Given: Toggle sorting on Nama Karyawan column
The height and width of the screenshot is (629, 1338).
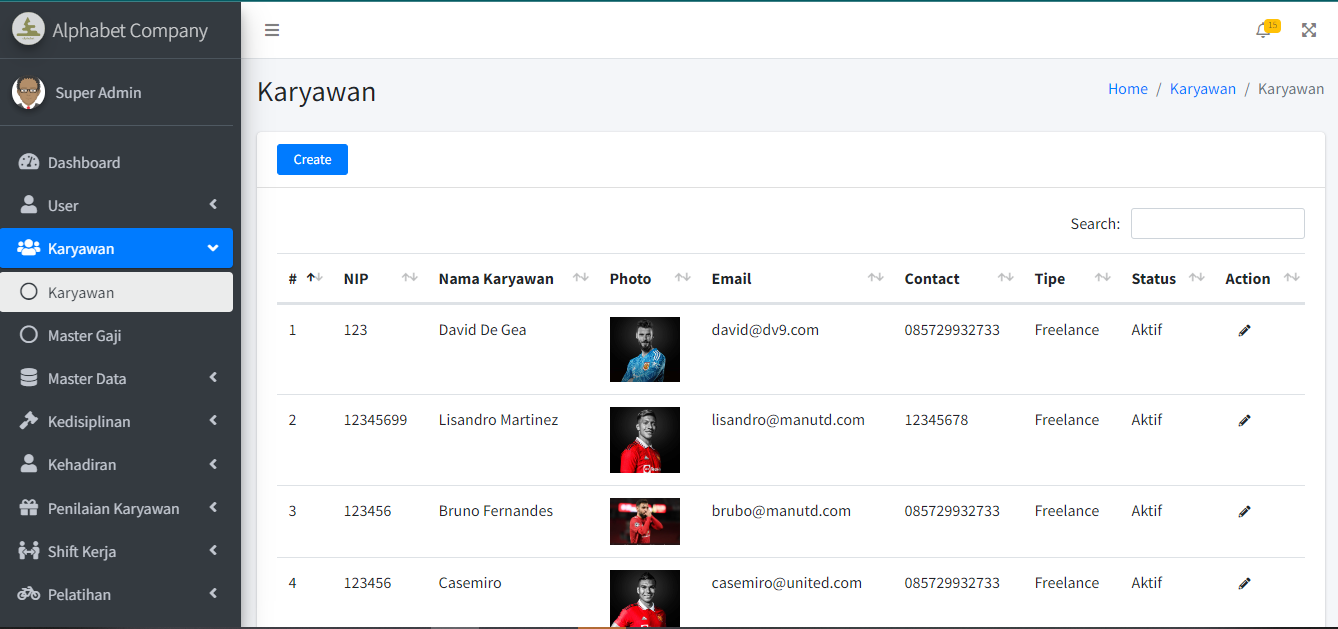Looking at the screenshot, I should point(580,278).
